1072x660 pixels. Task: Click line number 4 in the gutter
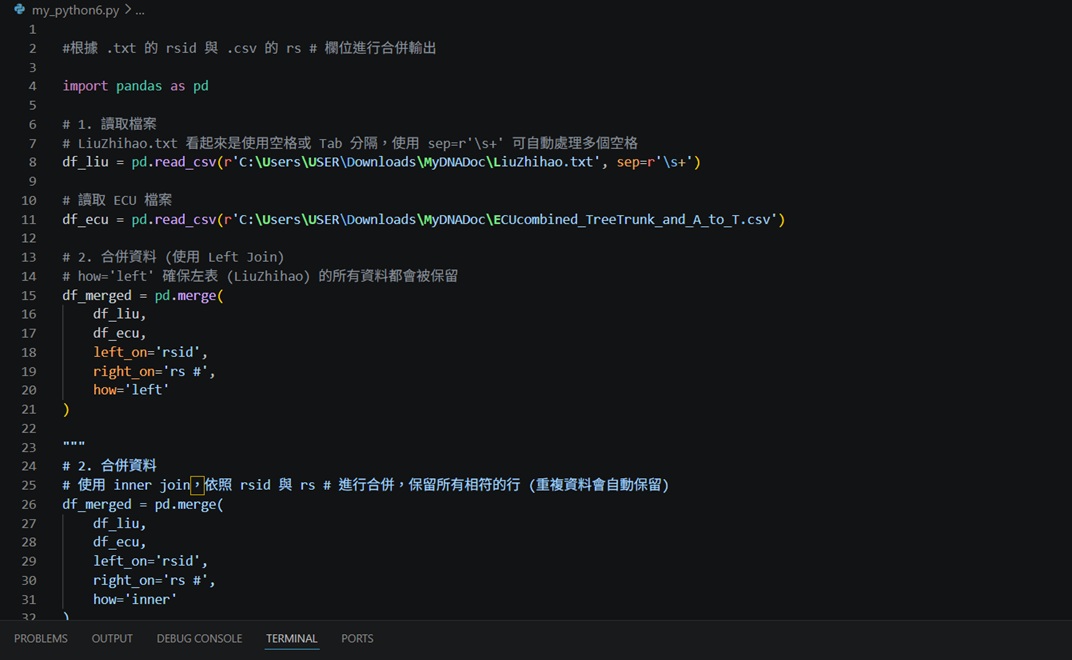coord(32,86)
